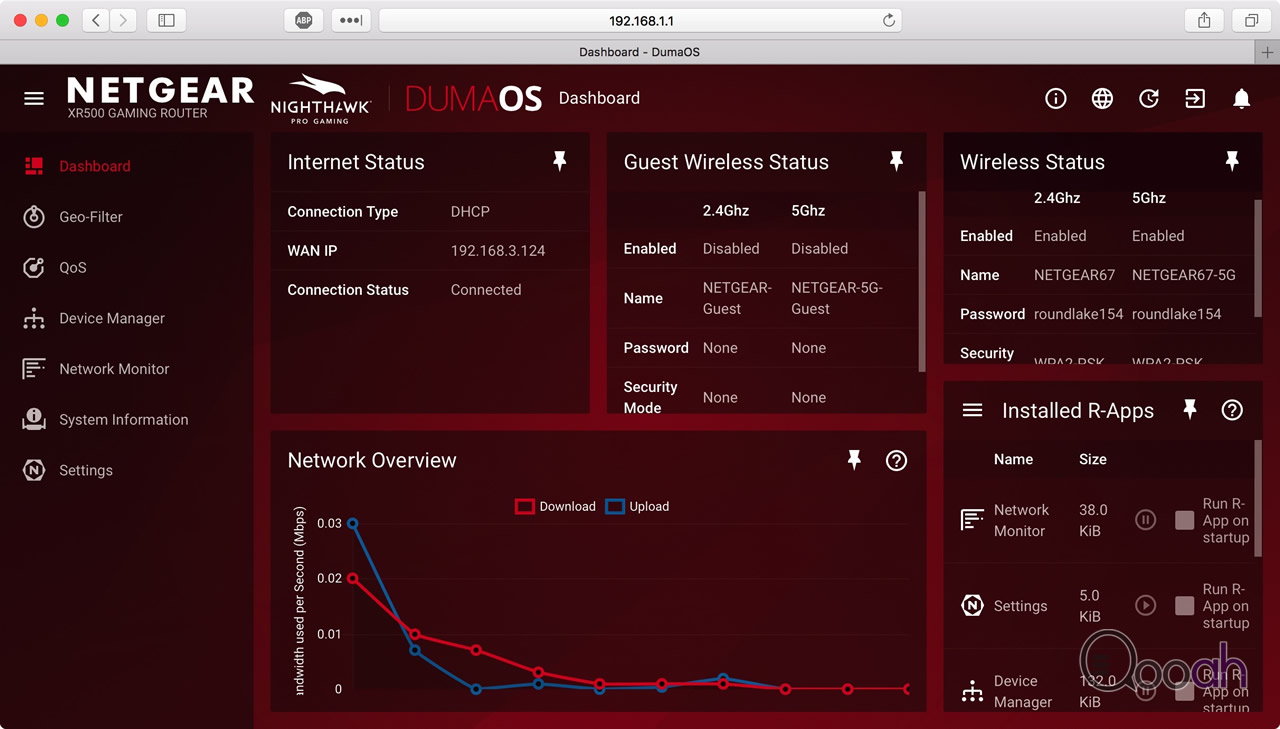This screenshot has width=1280, height=729.
Task: Start the Settings R-App
Action: (x=1146, y=605)
